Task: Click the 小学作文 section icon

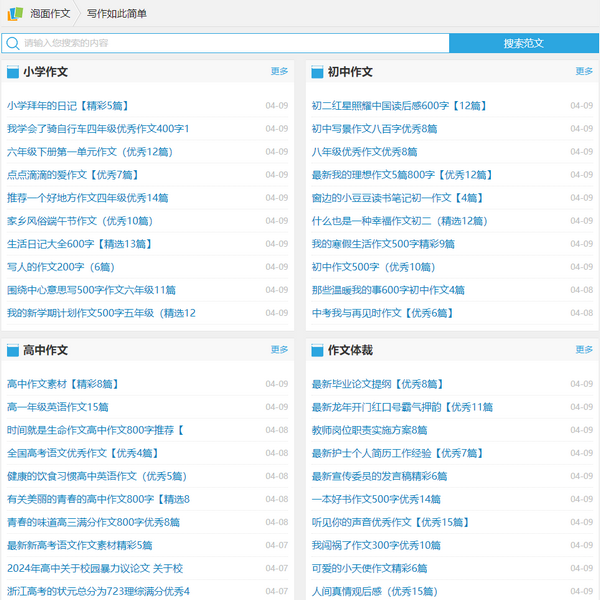Action: 13,72
